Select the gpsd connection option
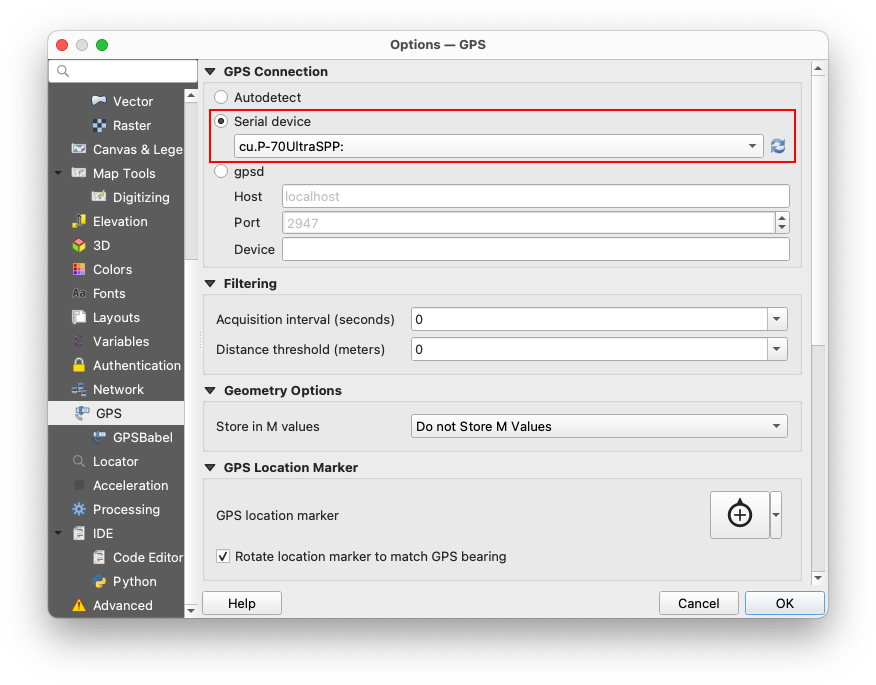This screenshot has width=876, height=685. (222, 172)
